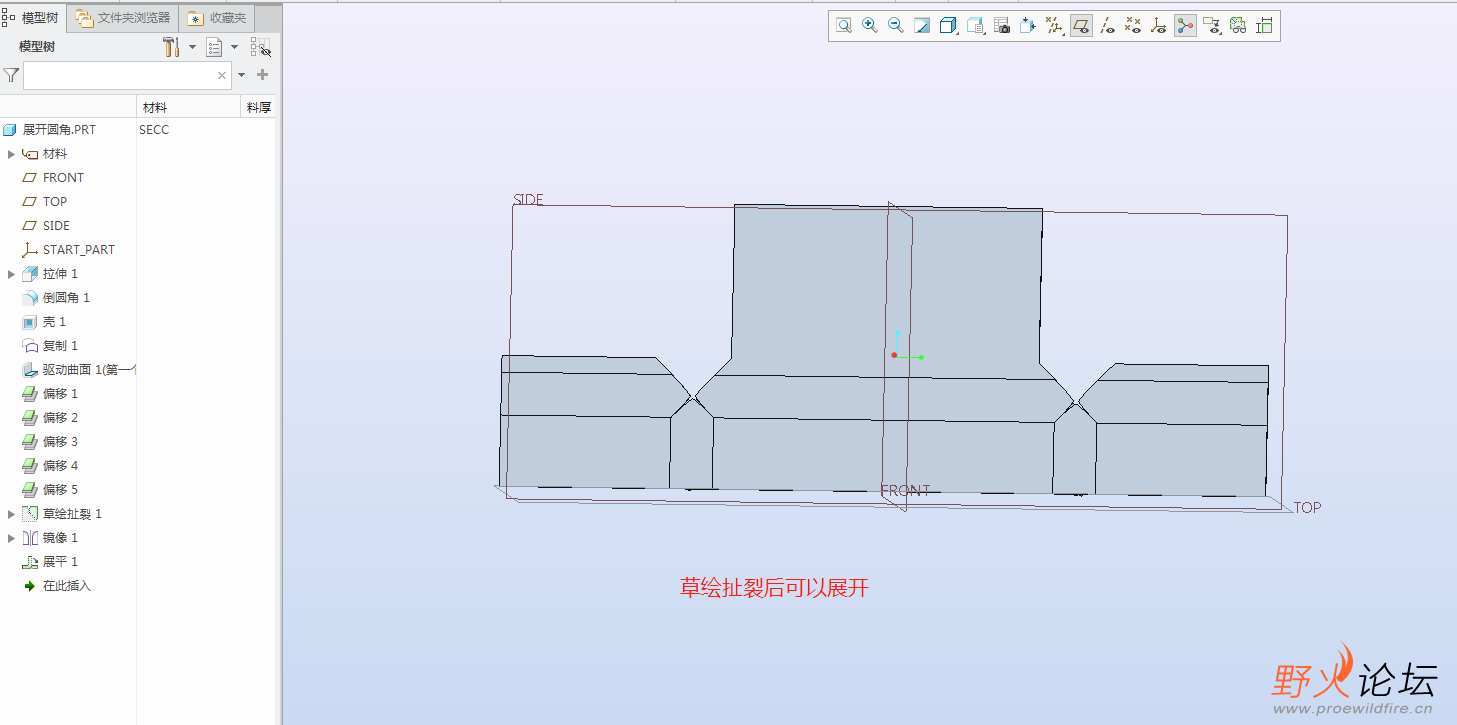Click the 材料 column header
Screen dimensions: 1457x725
(155, 107)
